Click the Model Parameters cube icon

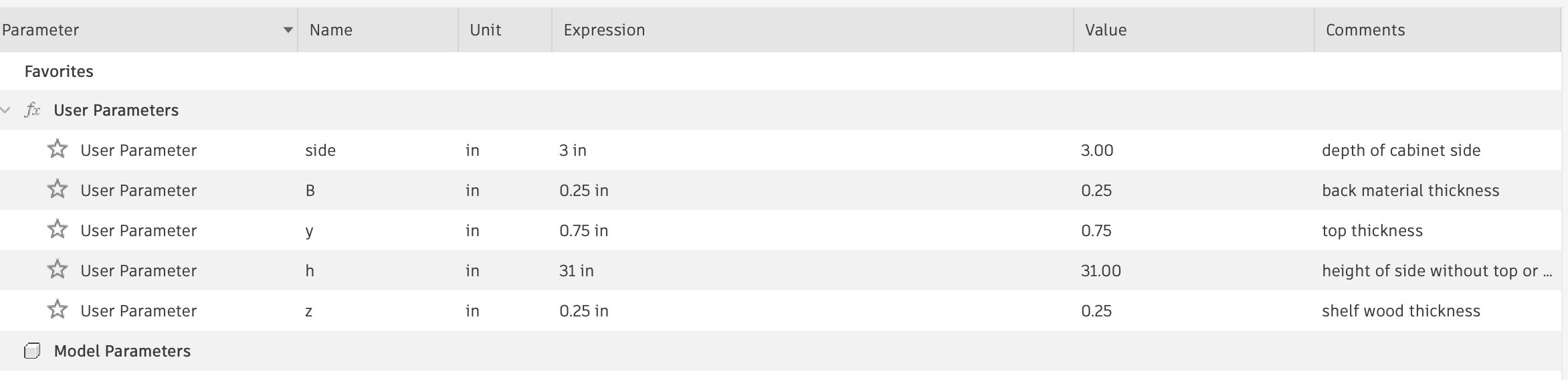coord(32,351)
